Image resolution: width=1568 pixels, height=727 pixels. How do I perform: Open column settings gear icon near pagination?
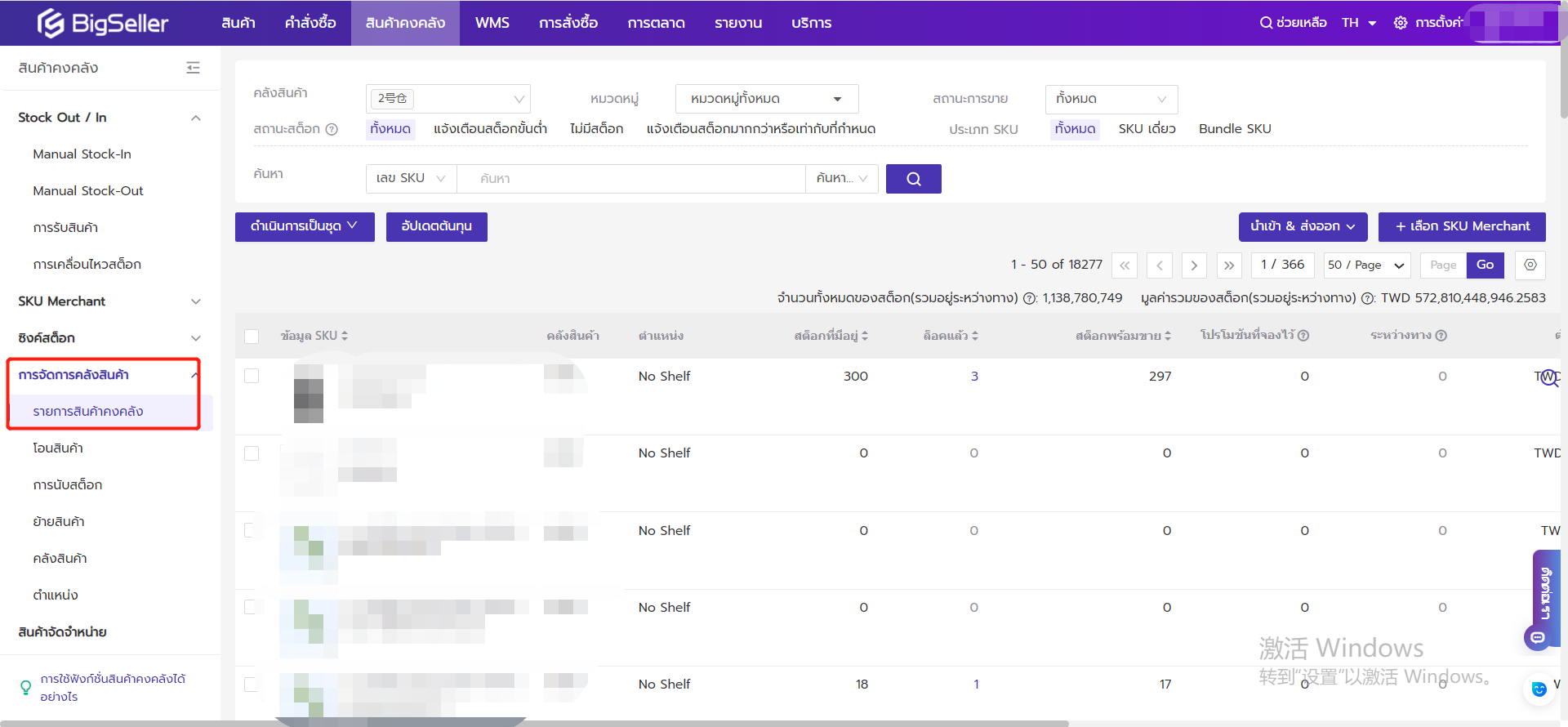click(x=1530, y=265)
